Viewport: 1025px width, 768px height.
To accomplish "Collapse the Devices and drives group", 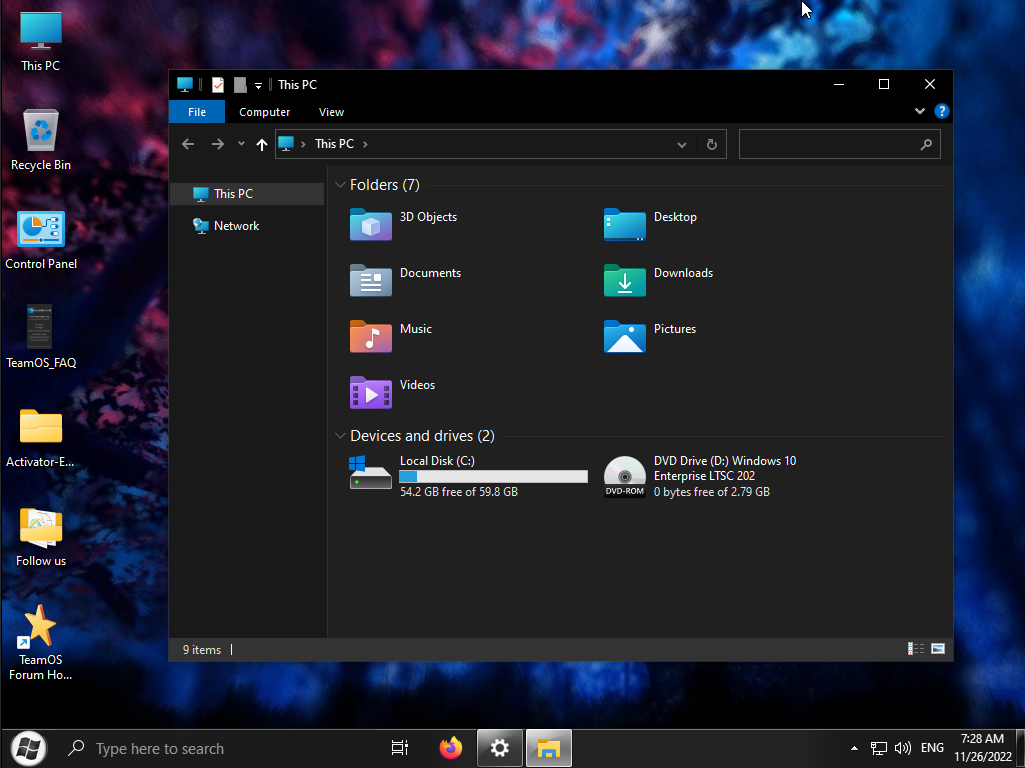I will [341, 436].
